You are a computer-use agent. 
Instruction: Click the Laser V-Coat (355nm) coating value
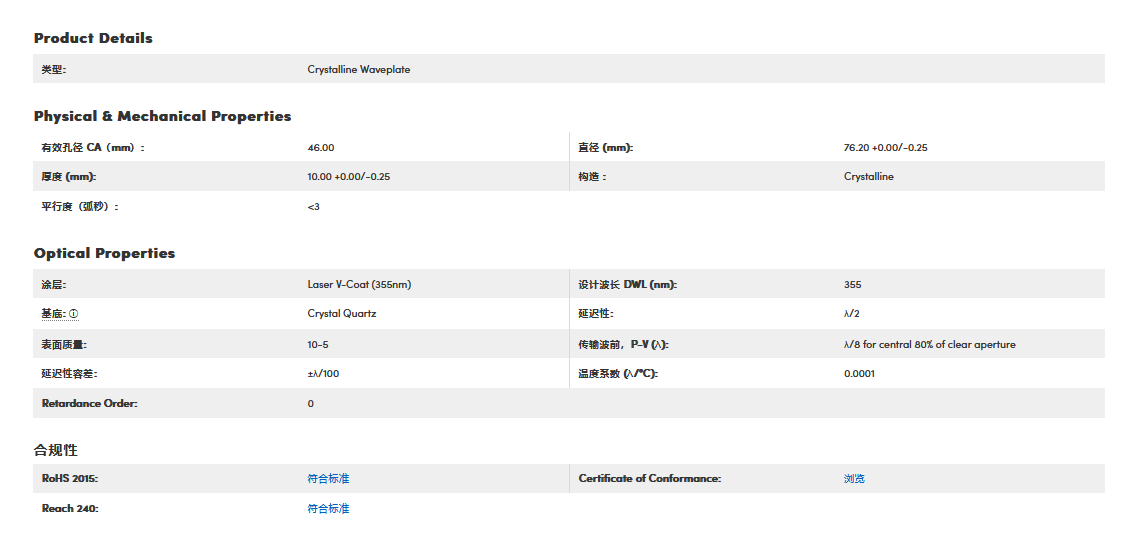pos(359,285)
